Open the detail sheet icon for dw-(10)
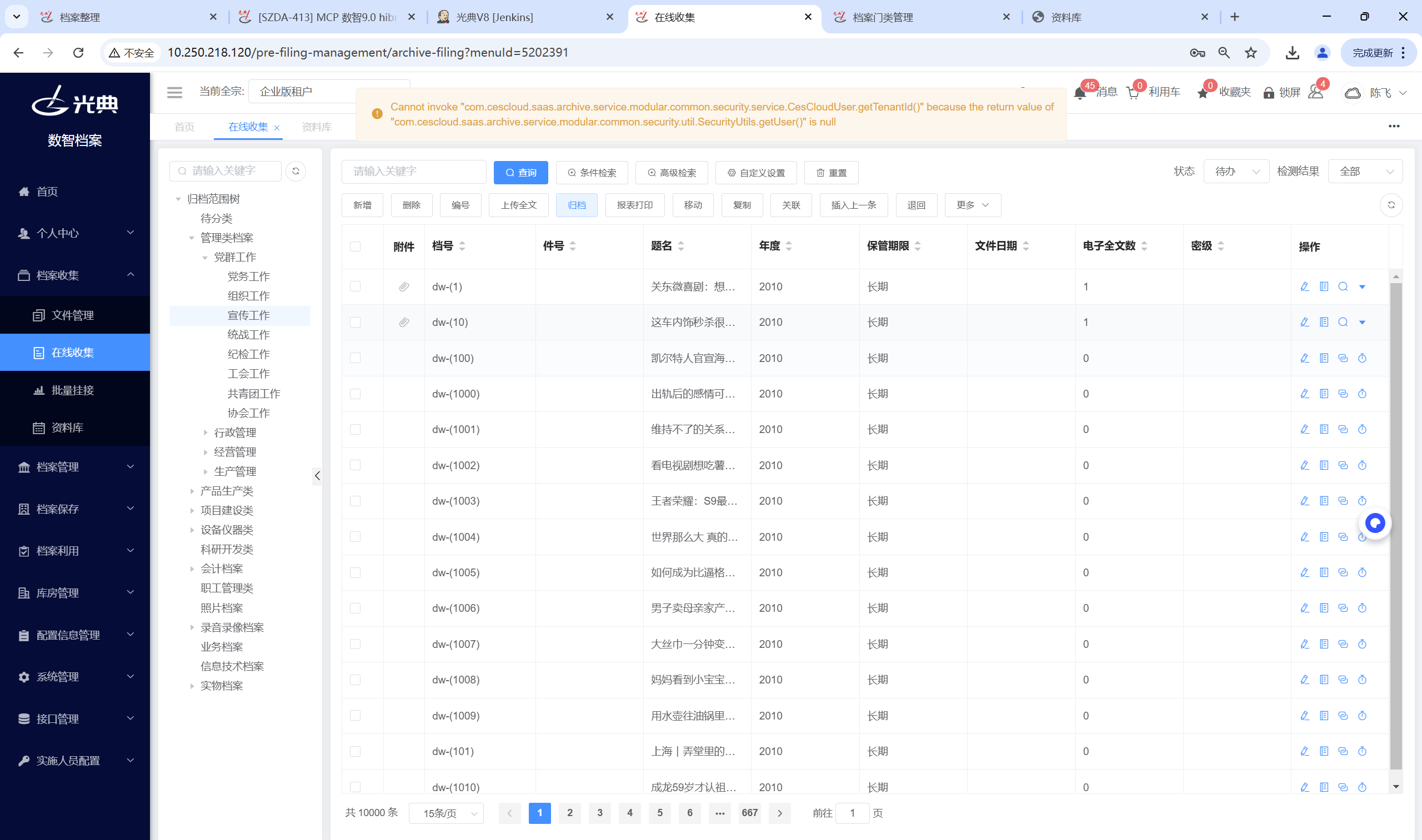The width and height of the screenshot is (1422, 840). pos(1324,322)
